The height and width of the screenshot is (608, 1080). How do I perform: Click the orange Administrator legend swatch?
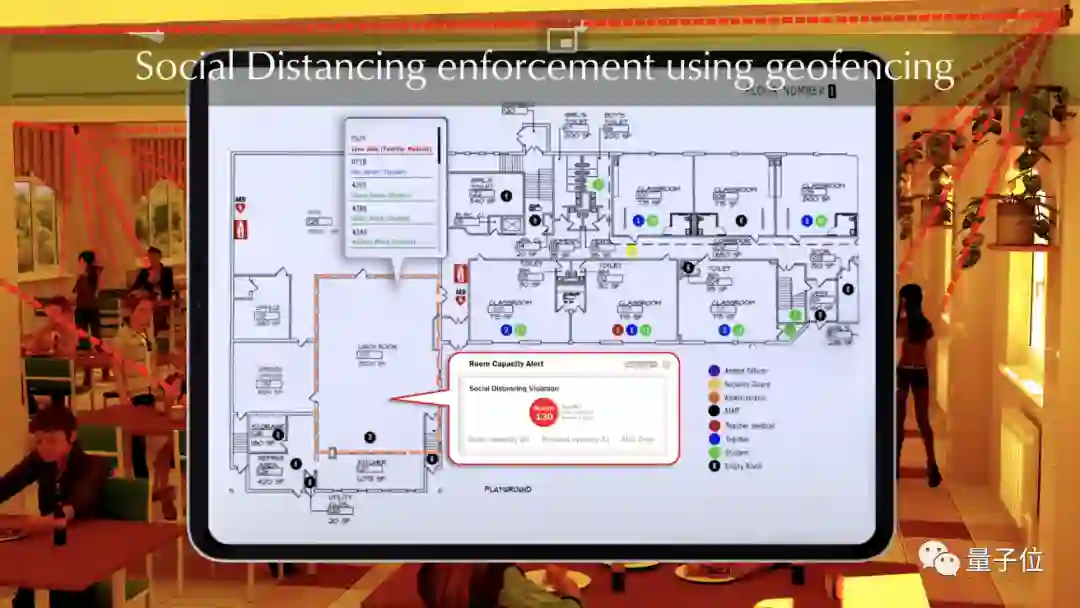point(714,397)
